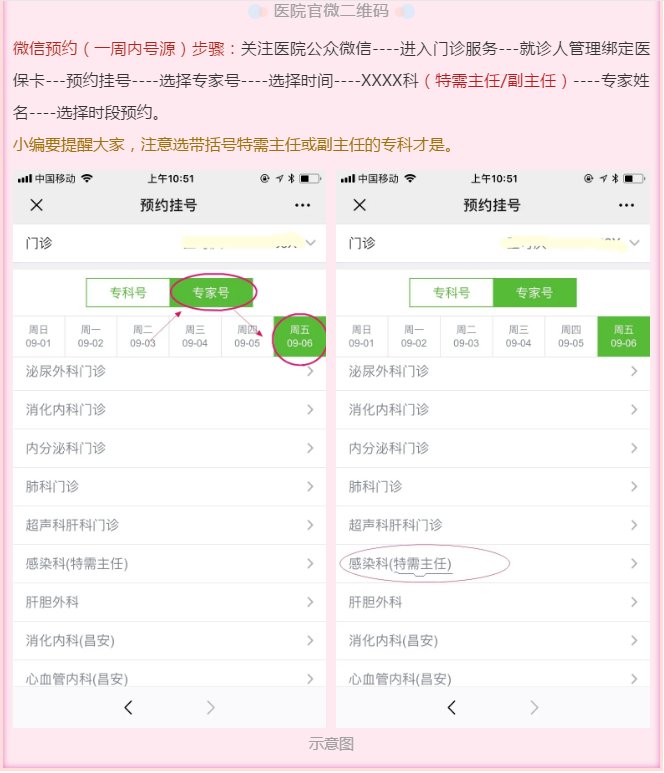Image resolution: width=664 pixels, height=773 pixels.
Task: Tap the right phone's bottom forward arrow
Action: (x=534, y=708)
